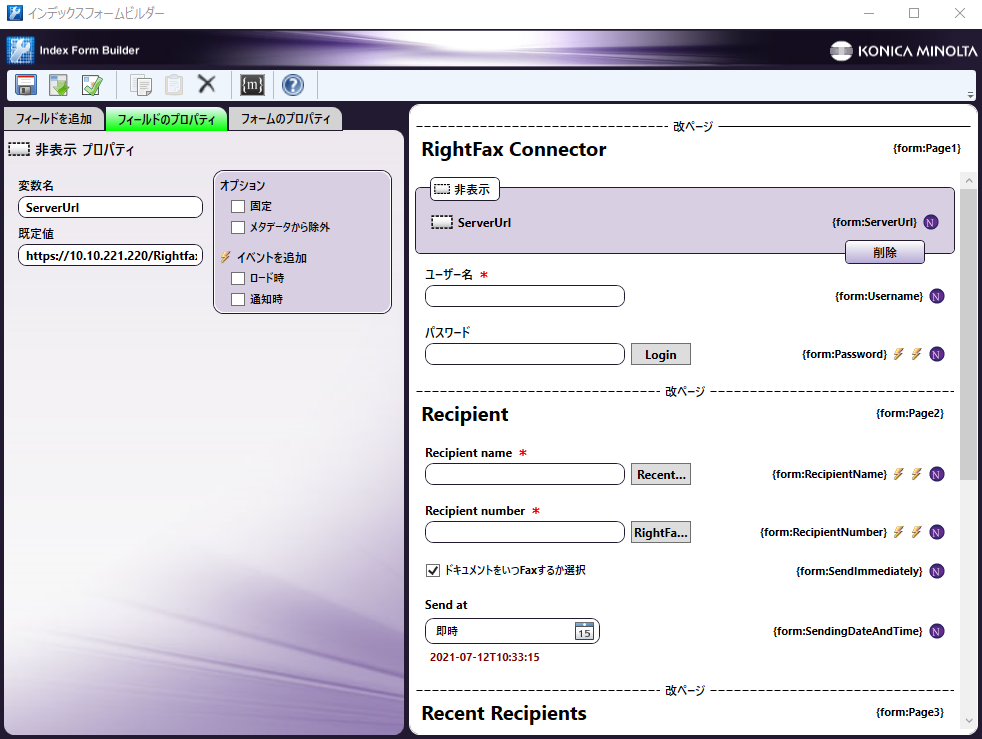Click the Paste clipboard toolbar icon
Image resolution: width=982 pixels, height=739 pixels.
pos(173,85)
